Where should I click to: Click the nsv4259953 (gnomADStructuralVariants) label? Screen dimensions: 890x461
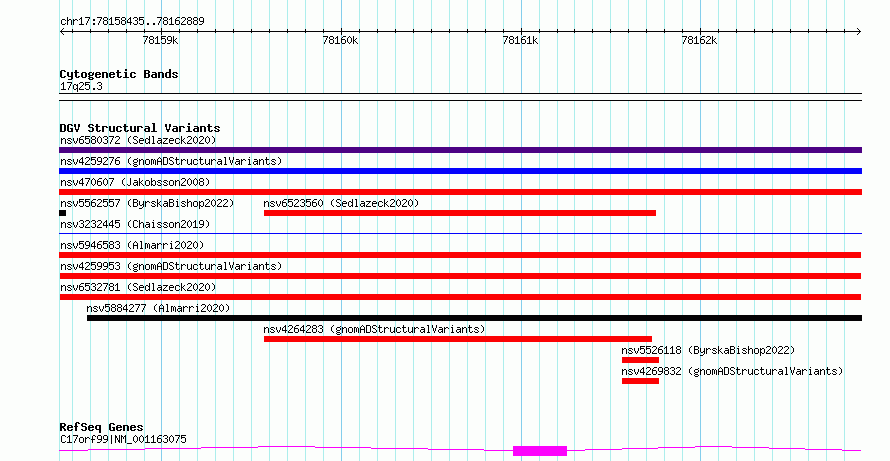pos(171,266)
